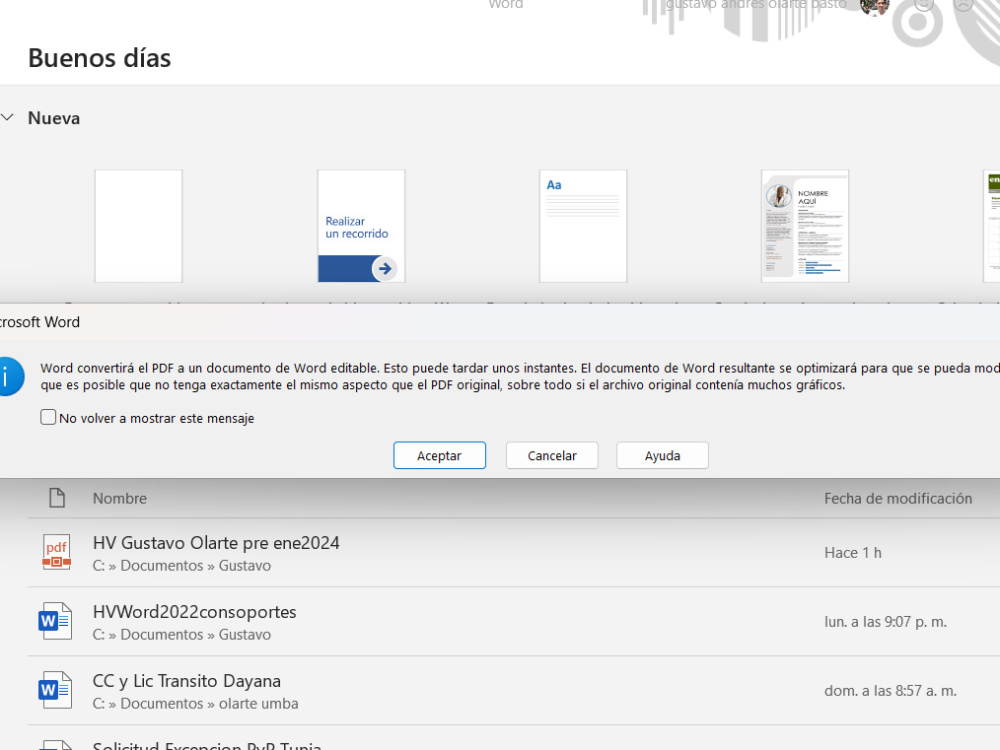Click the lun. a las 9:07 p. m. date
This screenshot has width=1000, height=750.
(885, 621)
